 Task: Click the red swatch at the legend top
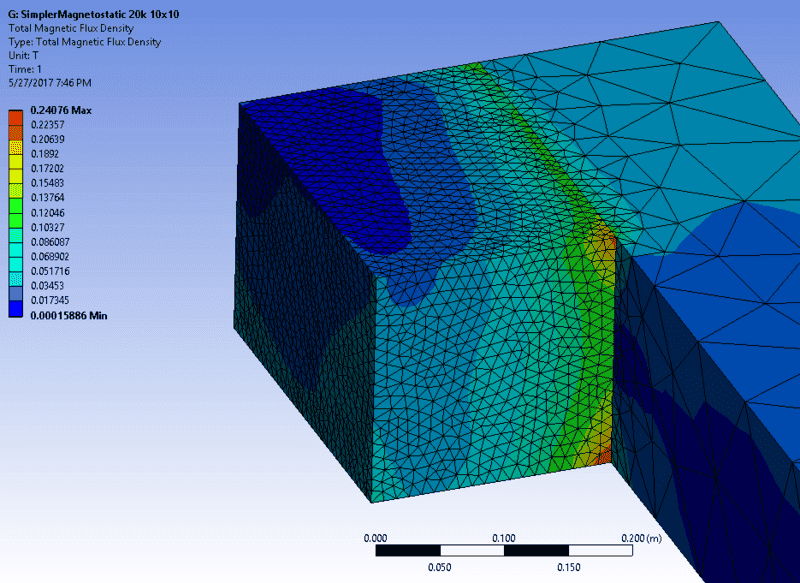coord(15,118)
